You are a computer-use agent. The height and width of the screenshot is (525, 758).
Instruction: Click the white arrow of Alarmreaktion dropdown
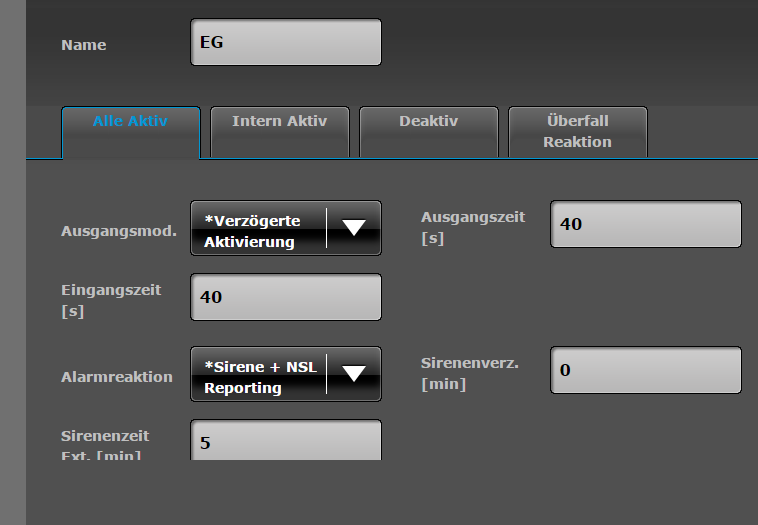tap(354, 375)
